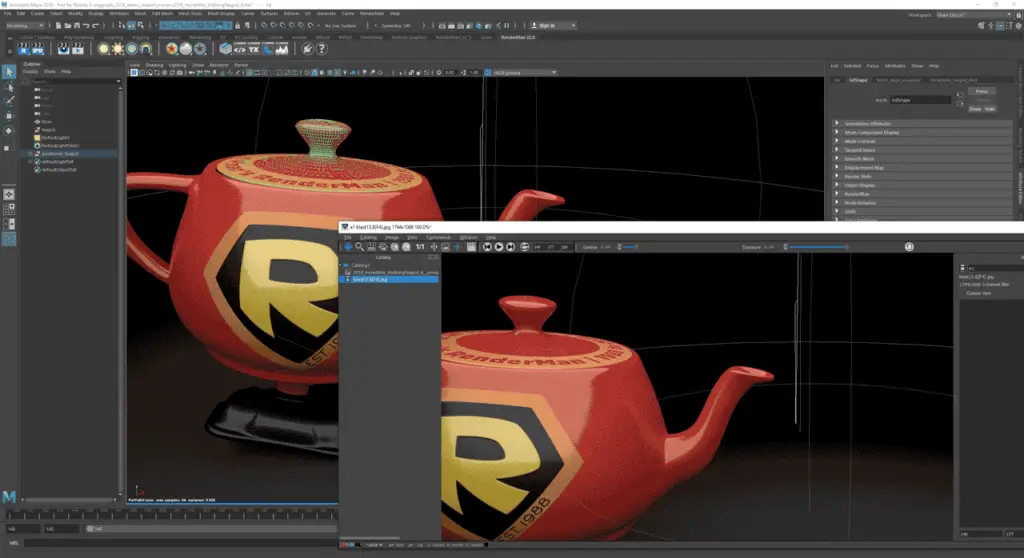Expand the Object Display section

tap(924, 186)
